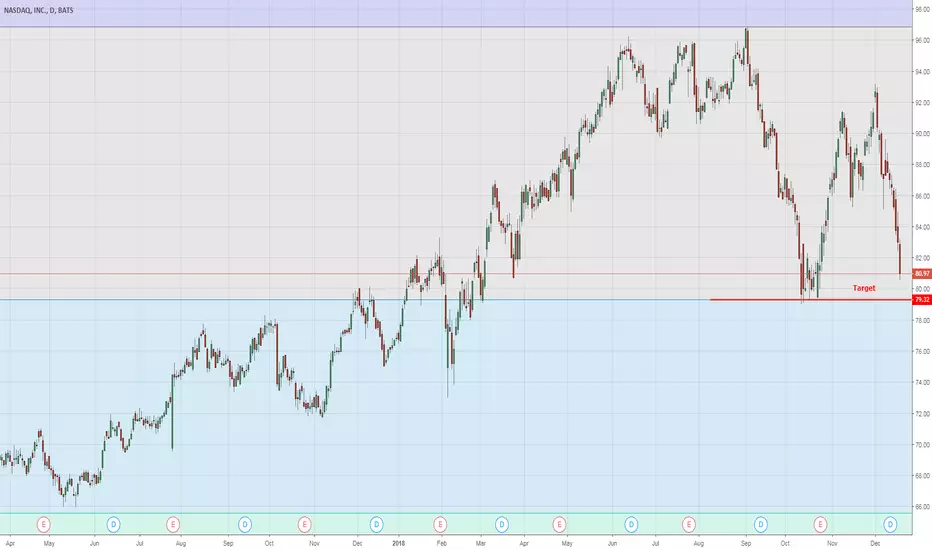The height and width of the screenshot is (550, 932).
Task: Open the E earnings marker before November 2018
Action: (820, 524)
